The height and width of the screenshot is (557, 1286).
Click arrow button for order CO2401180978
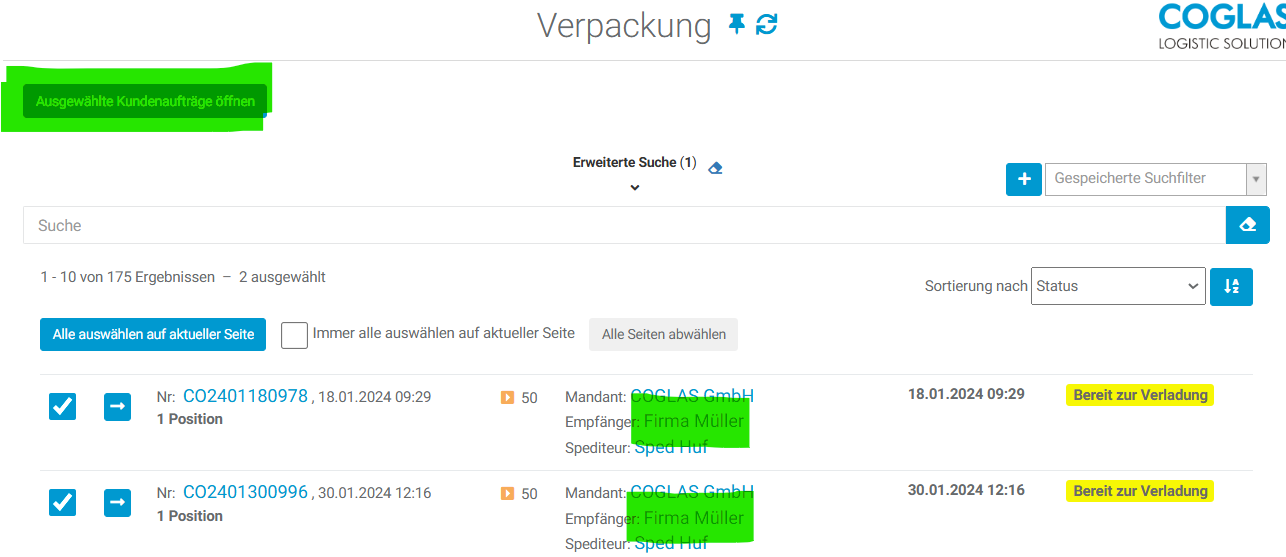point(117,406)
